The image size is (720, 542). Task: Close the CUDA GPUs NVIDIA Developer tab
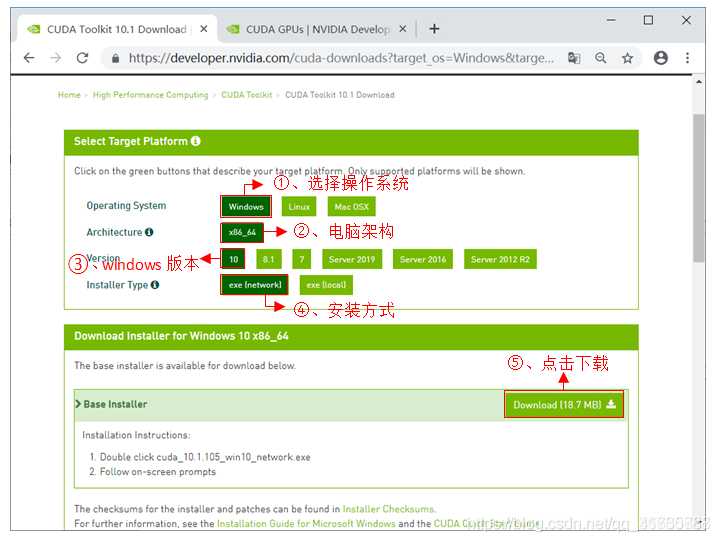[403, 29]
